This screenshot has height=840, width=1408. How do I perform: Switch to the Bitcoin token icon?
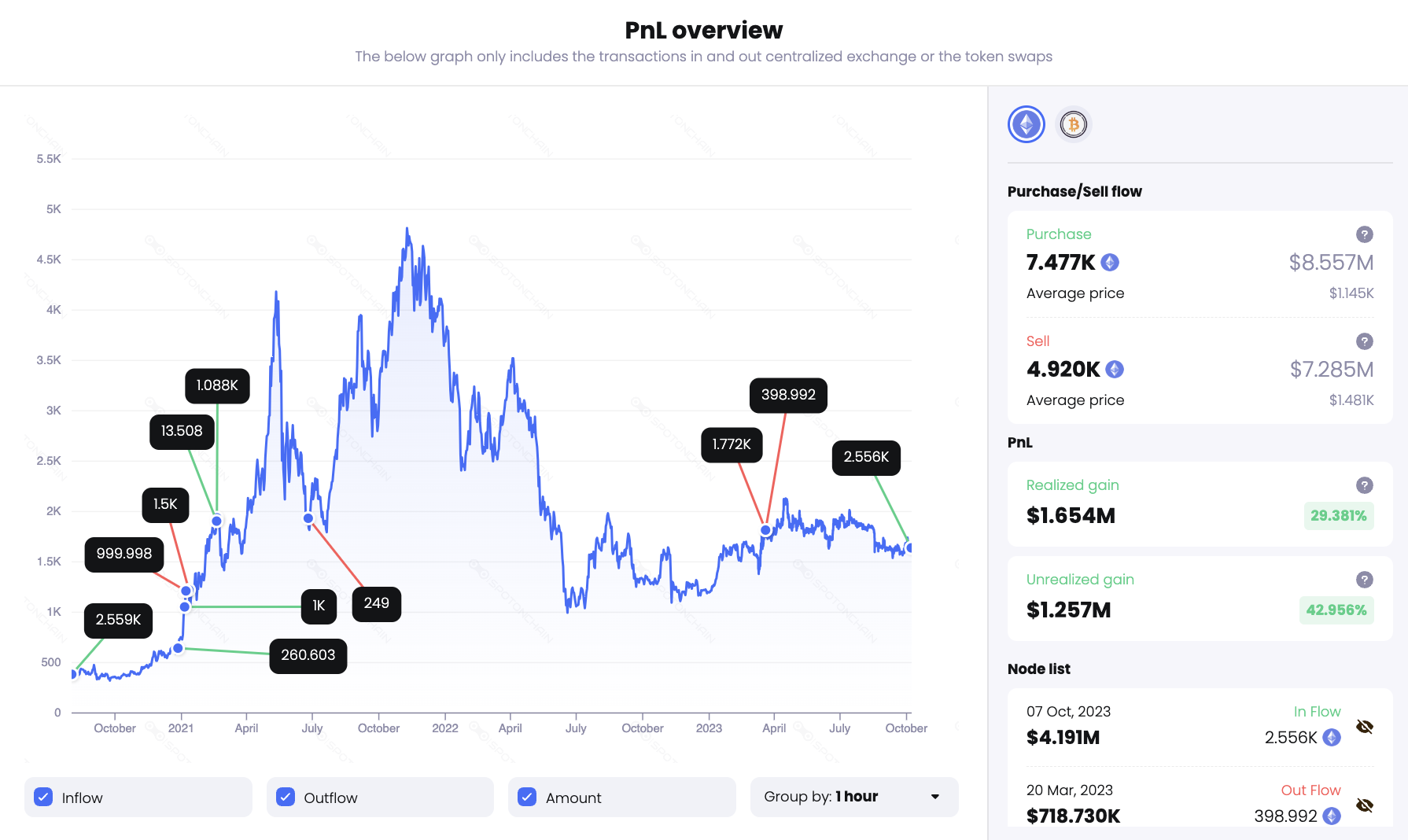(1074, 124)
